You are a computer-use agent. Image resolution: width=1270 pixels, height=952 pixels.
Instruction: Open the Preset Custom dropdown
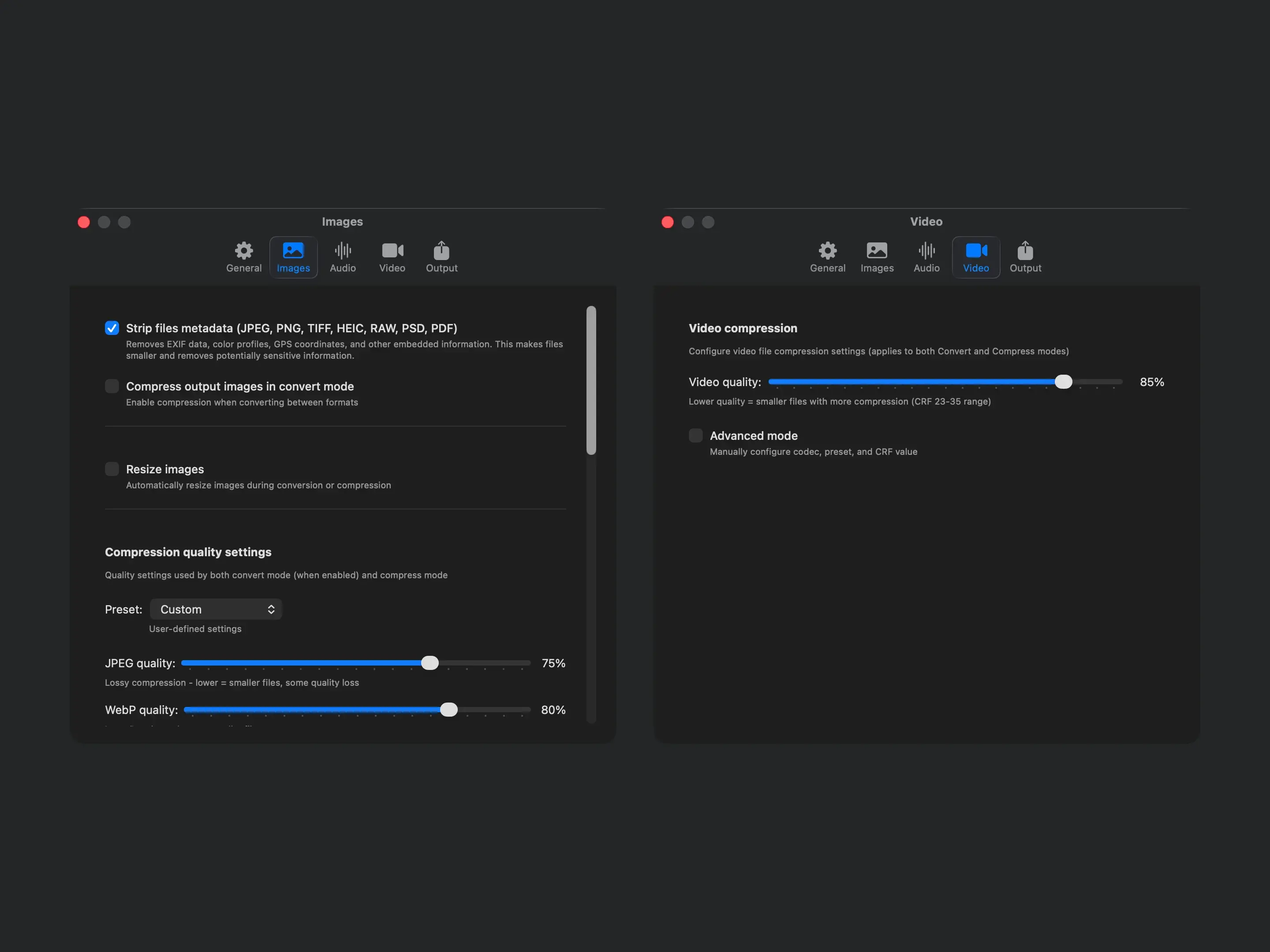pos(216,610)
